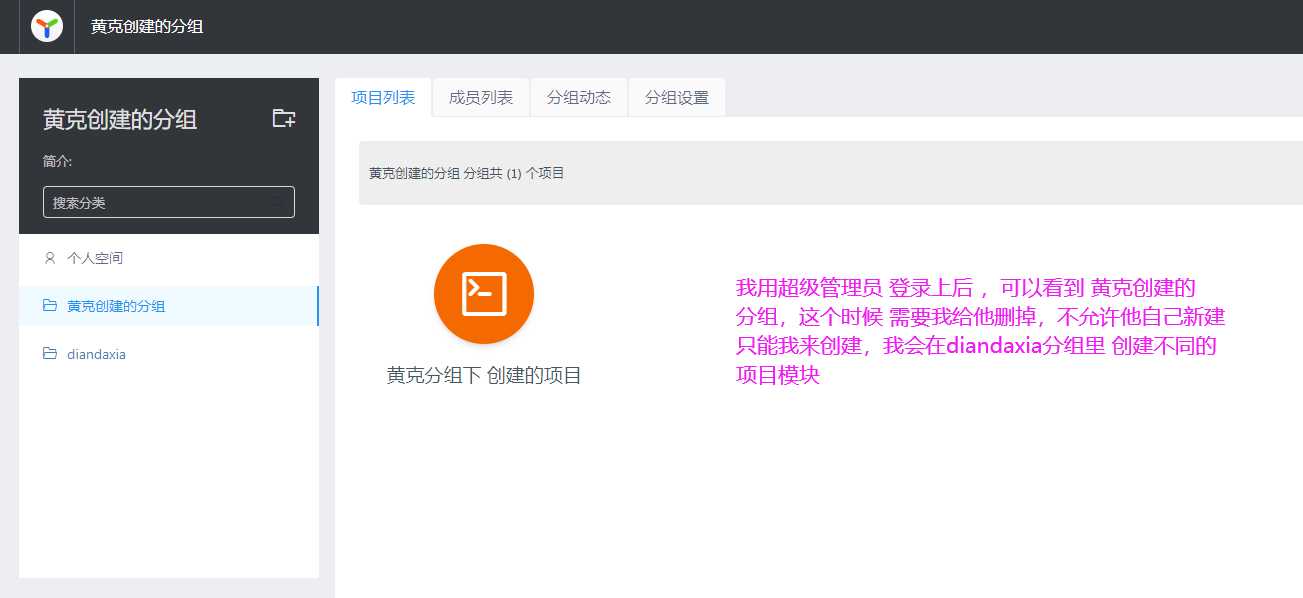Select the 黄克创建的分组 group in sidebar
This screenshot has width=1303, height=598.
point(169,306)
